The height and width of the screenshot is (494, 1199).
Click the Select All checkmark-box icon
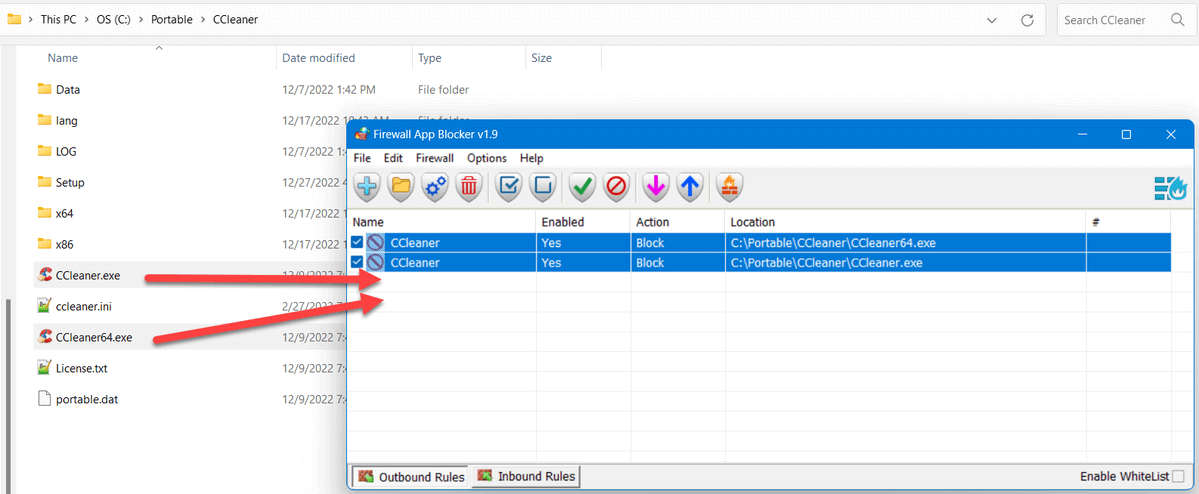[x=509, y=187]
